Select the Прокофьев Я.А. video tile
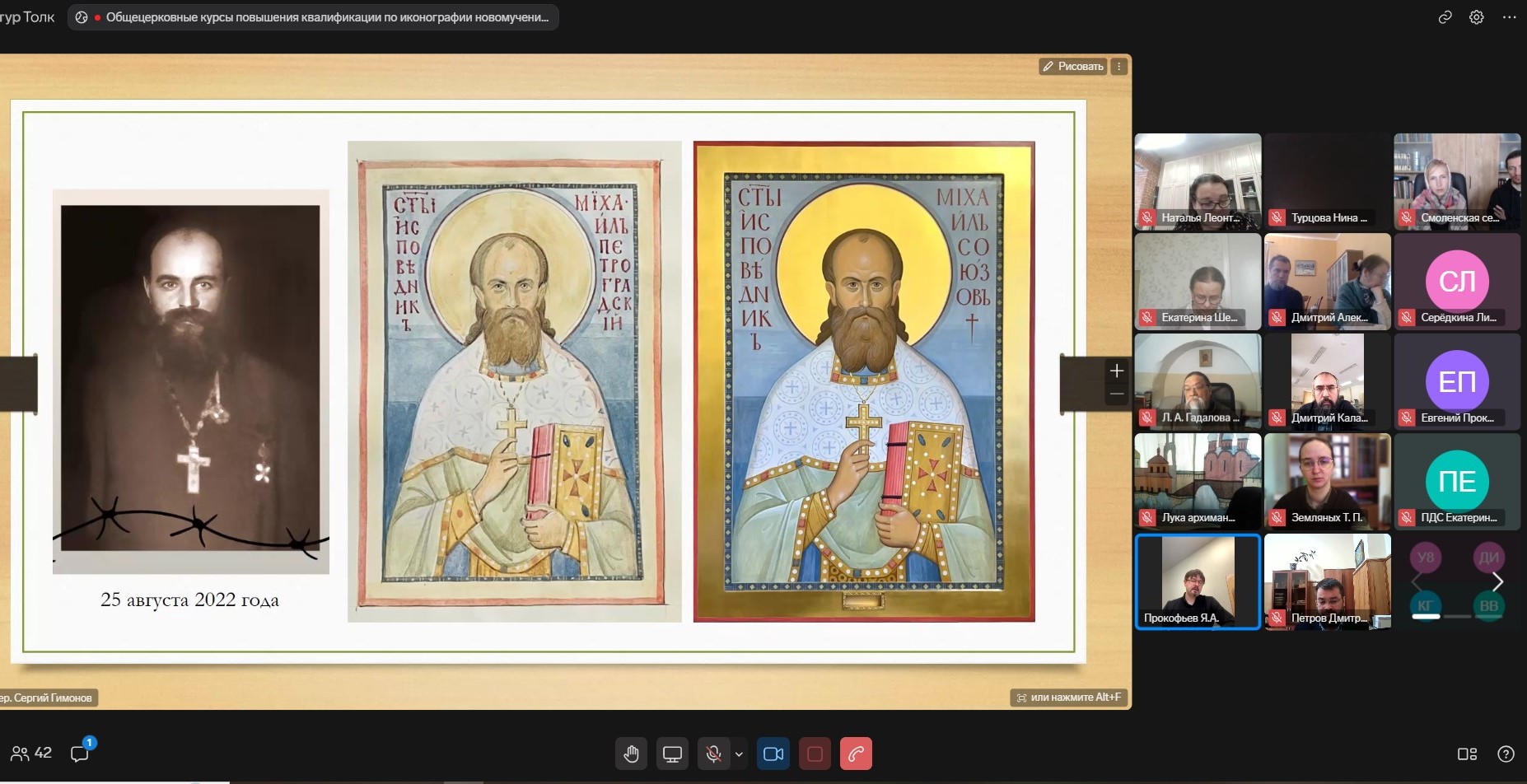 point(1198,581)
